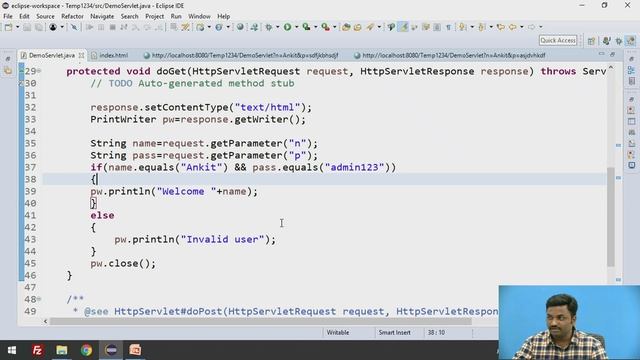
Task: Click "Smart Insert" in the status bar
Action: click(x=394, y=333)
